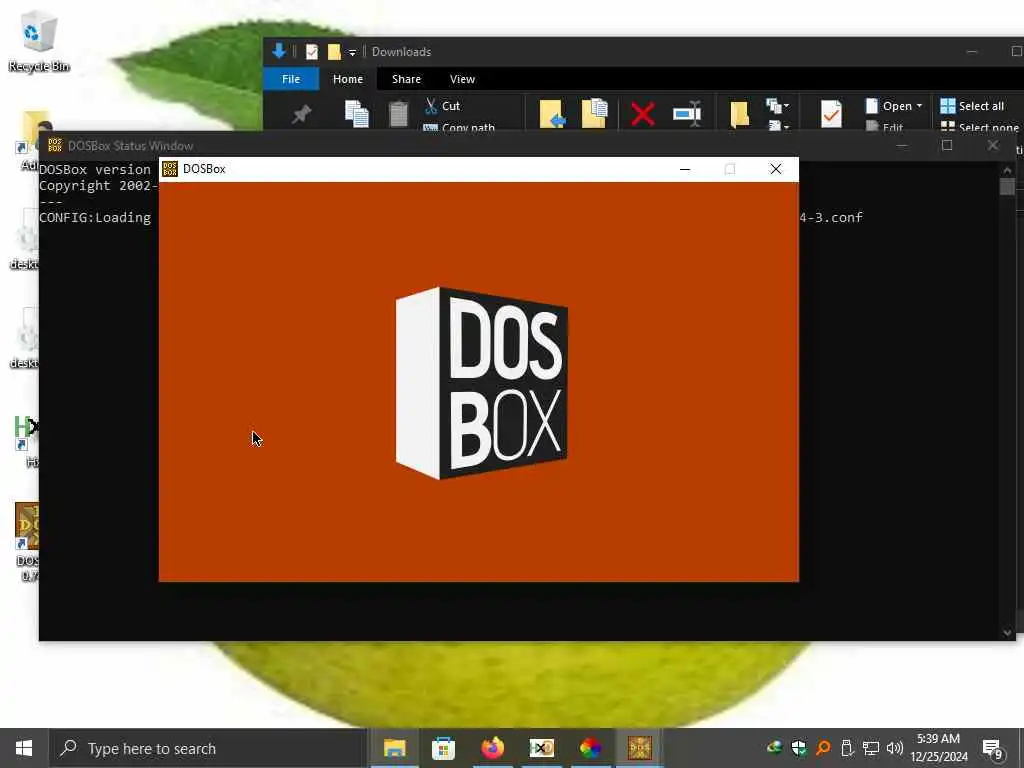Screen dimensions: 1024x768
Task: Expand the Easy access dropdown in ribbon
Action: coord(778,126)
